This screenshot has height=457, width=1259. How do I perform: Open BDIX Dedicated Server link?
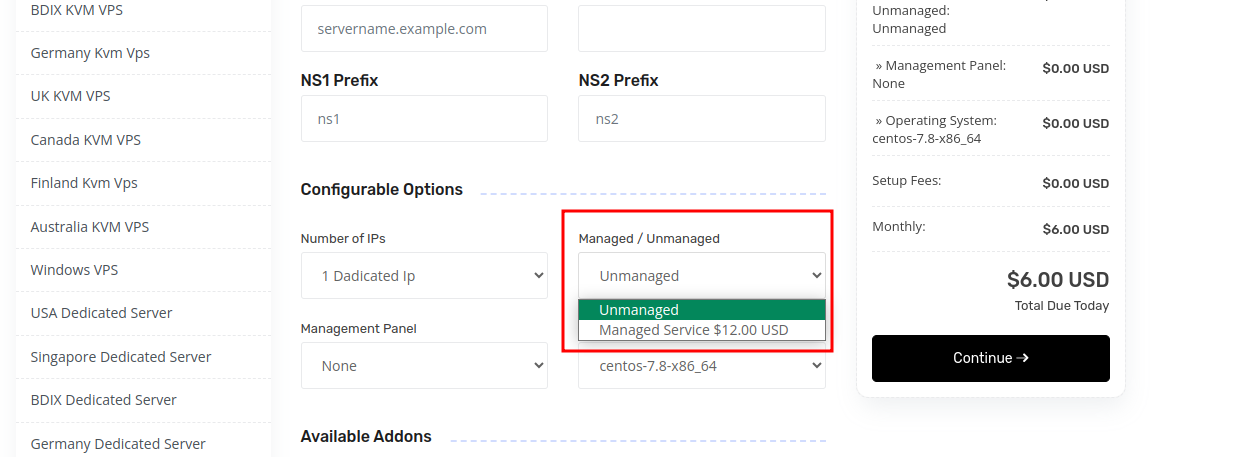coord(103,400)
